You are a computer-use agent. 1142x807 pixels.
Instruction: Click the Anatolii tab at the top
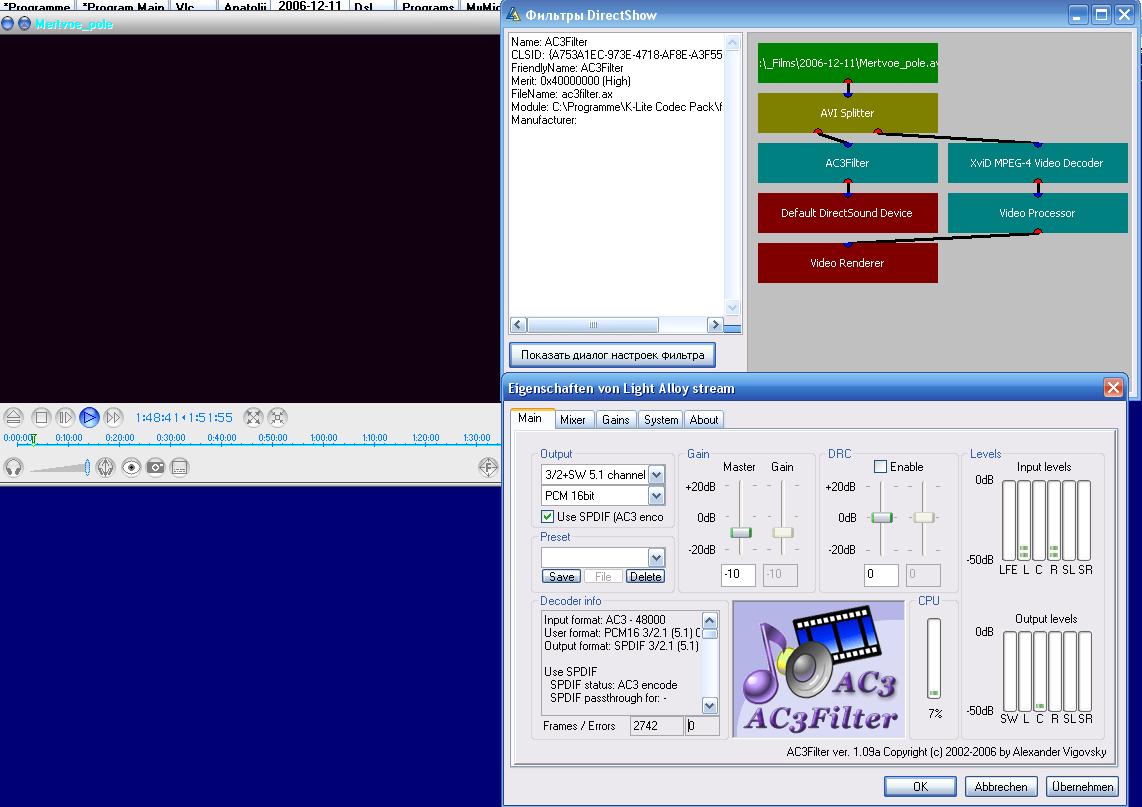pyautogui.click(x=245, y=6)
